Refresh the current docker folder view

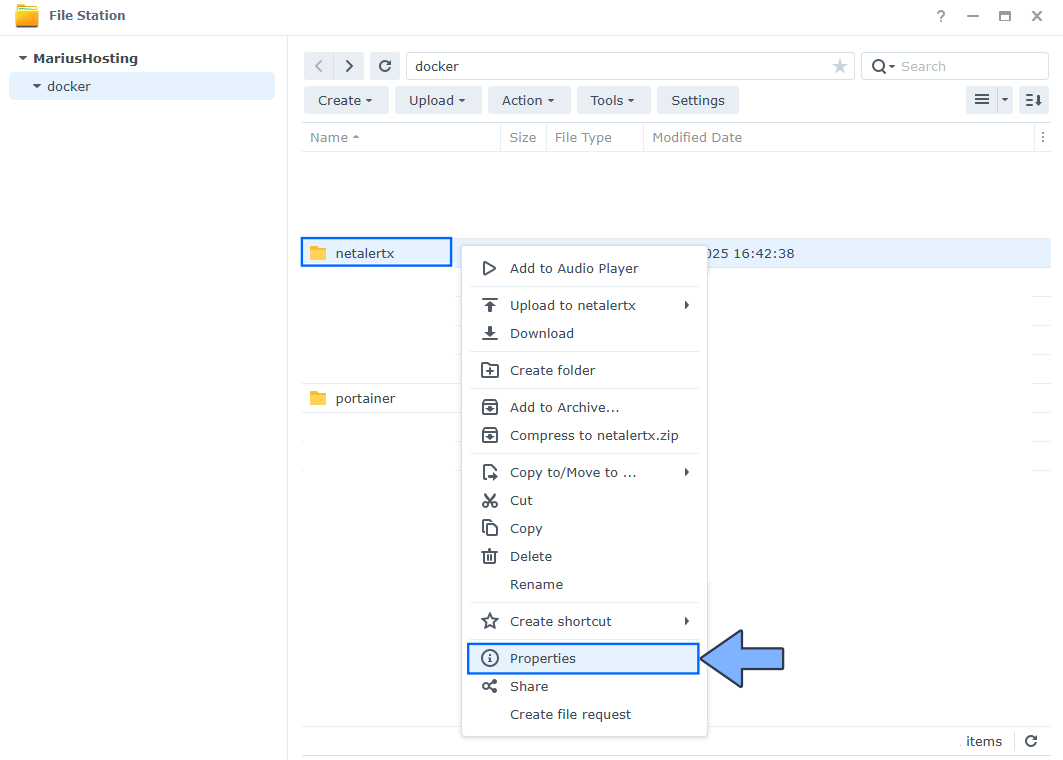(385, 66)
